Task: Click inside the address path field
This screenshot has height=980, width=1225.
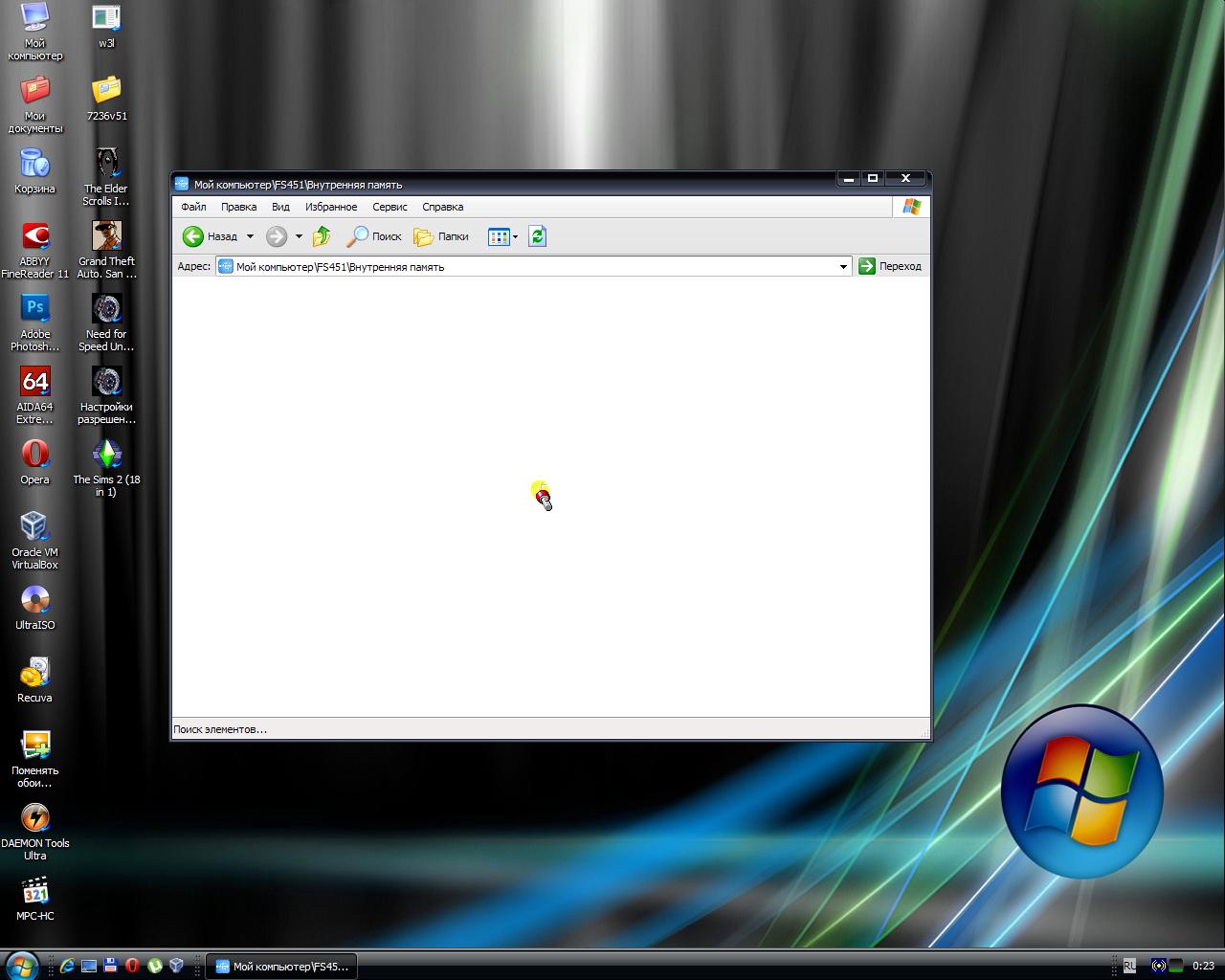Action: (526, 267)
